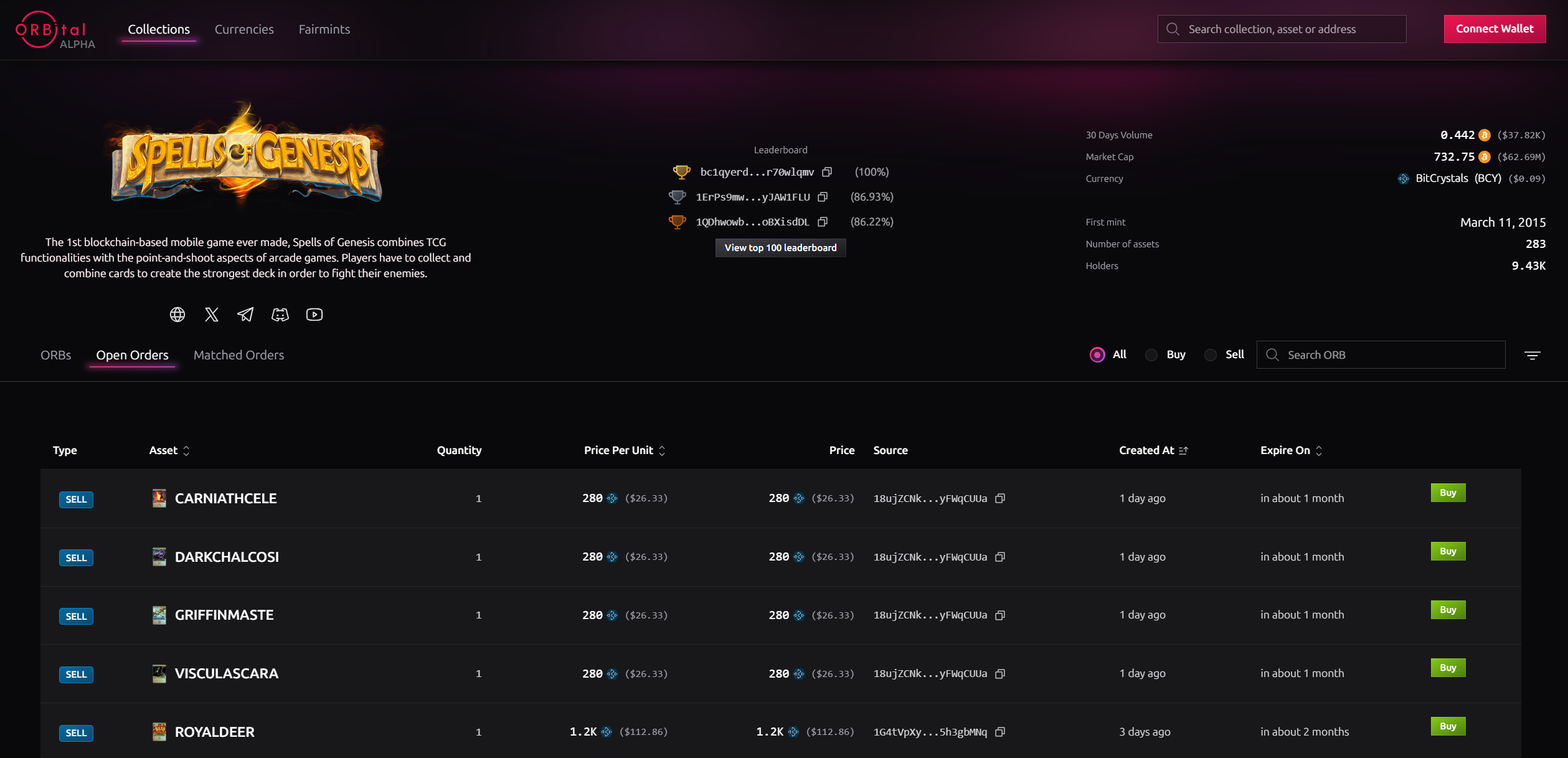Click the Connect Wallet button
The image size is (1568, 758).
(1495, 29)
